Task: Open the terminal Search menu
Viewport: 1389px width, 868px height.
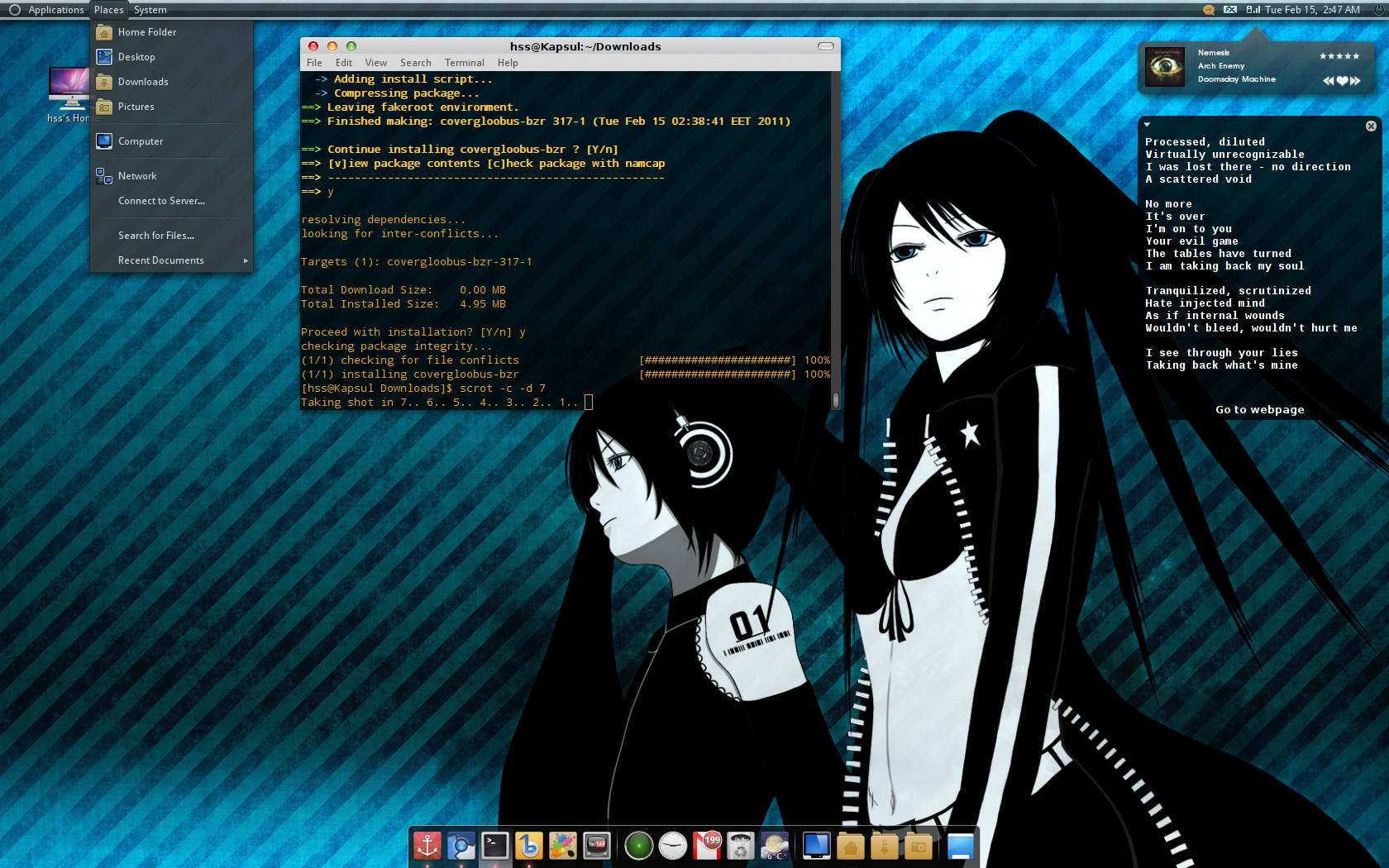Action: click(x=416, y=63)
